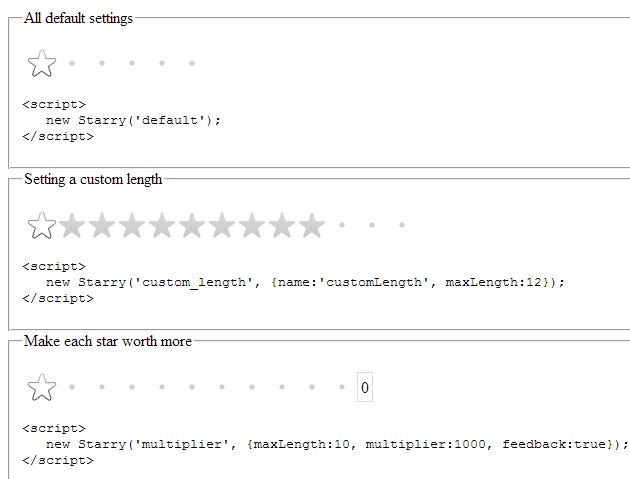Click the last dot in custom length rating
This screenshot has width=630, height=479.
coord(402,225)
